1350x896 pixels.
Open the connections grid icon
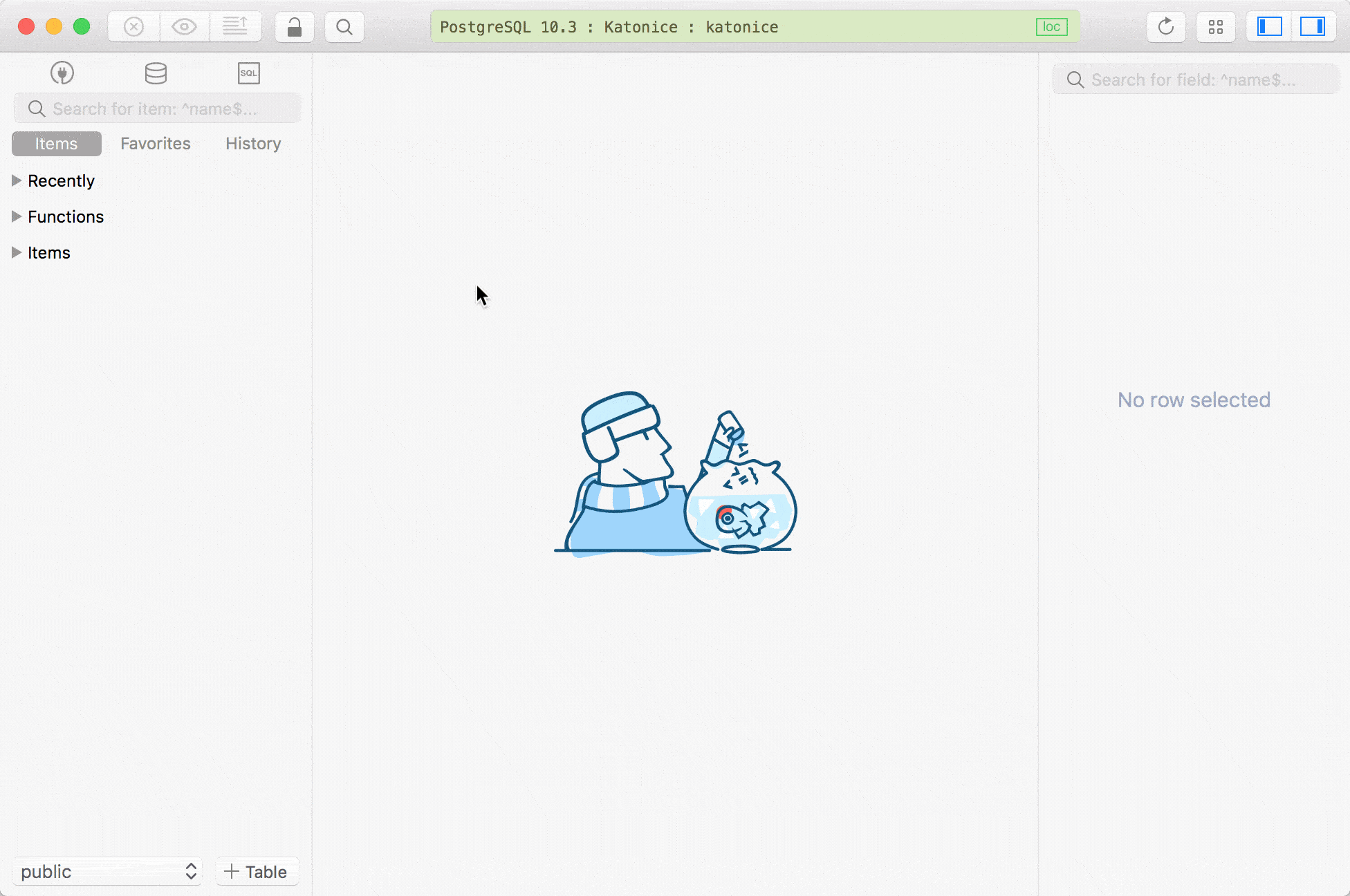click(1216, 27)
